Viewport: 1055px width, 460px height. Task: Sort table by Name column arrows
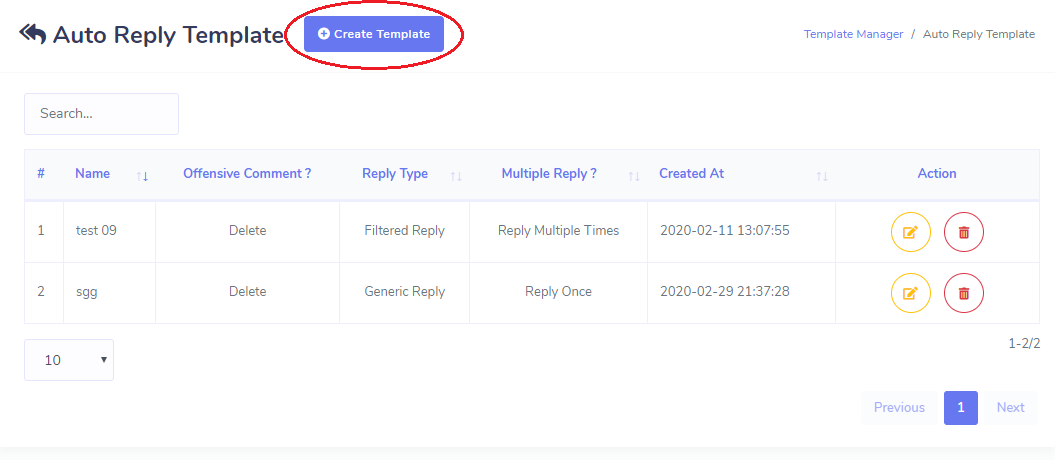[x=142, y=176]
